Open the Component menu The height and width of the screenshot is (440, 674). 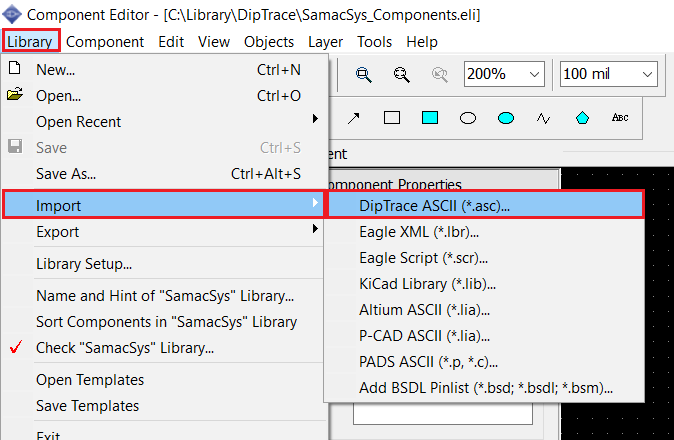(105, 41)
